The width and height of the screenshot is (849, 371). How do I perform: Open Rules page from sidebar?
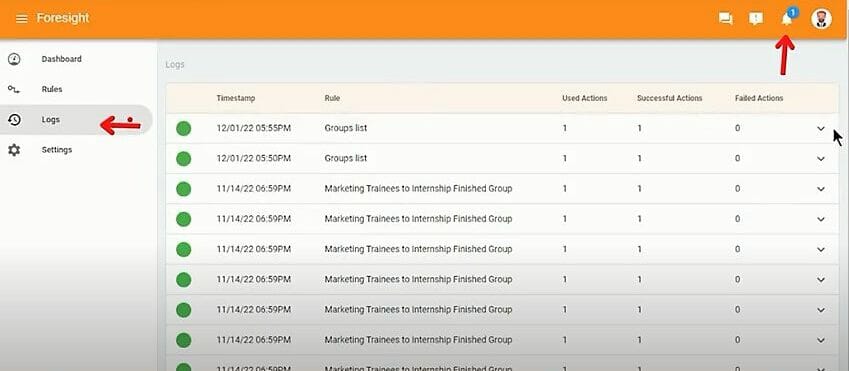click(52, 89)
